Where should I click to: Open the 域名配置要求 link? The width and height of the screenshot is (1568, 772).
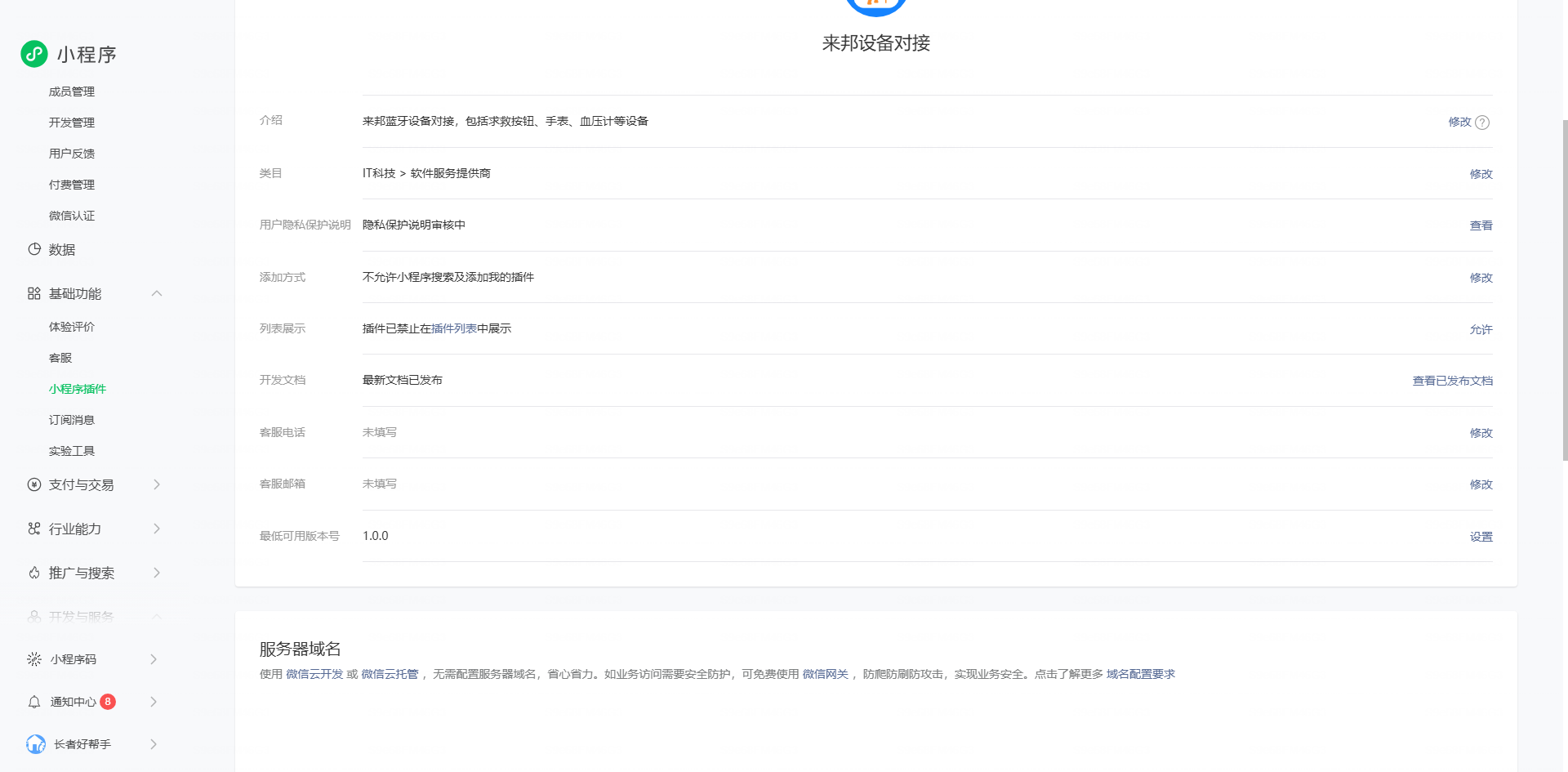point(1141,674)
